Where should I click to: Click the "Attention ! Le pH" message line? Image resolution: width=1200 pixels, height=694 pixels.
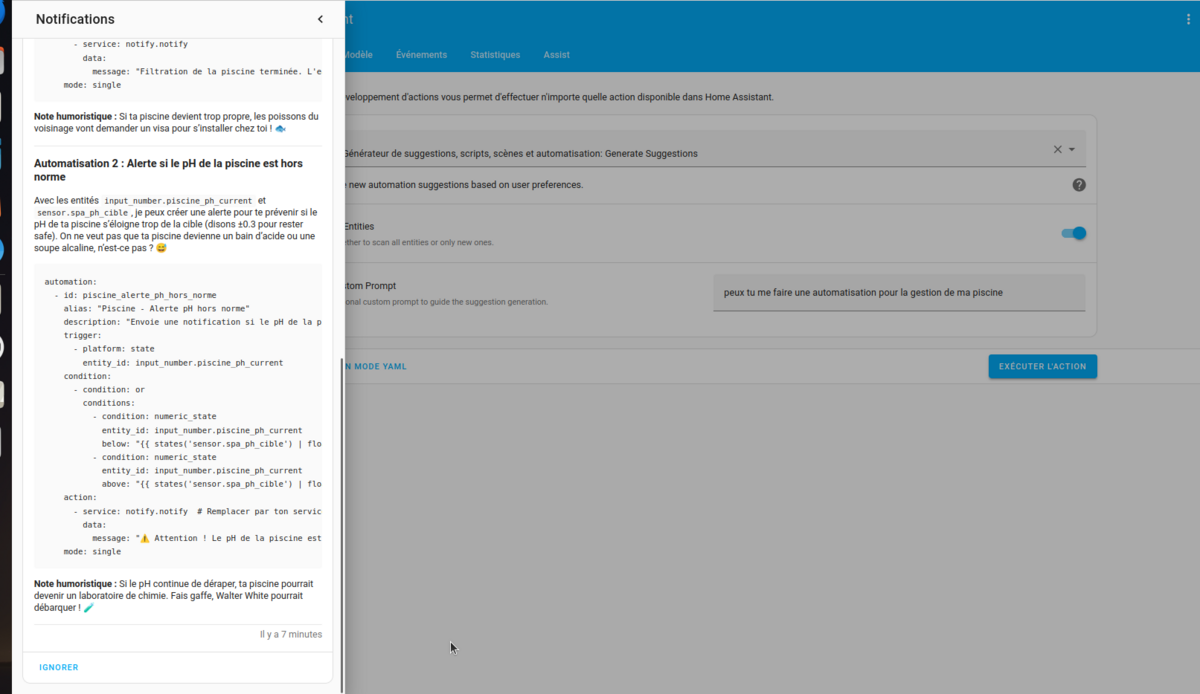[206, 538]
